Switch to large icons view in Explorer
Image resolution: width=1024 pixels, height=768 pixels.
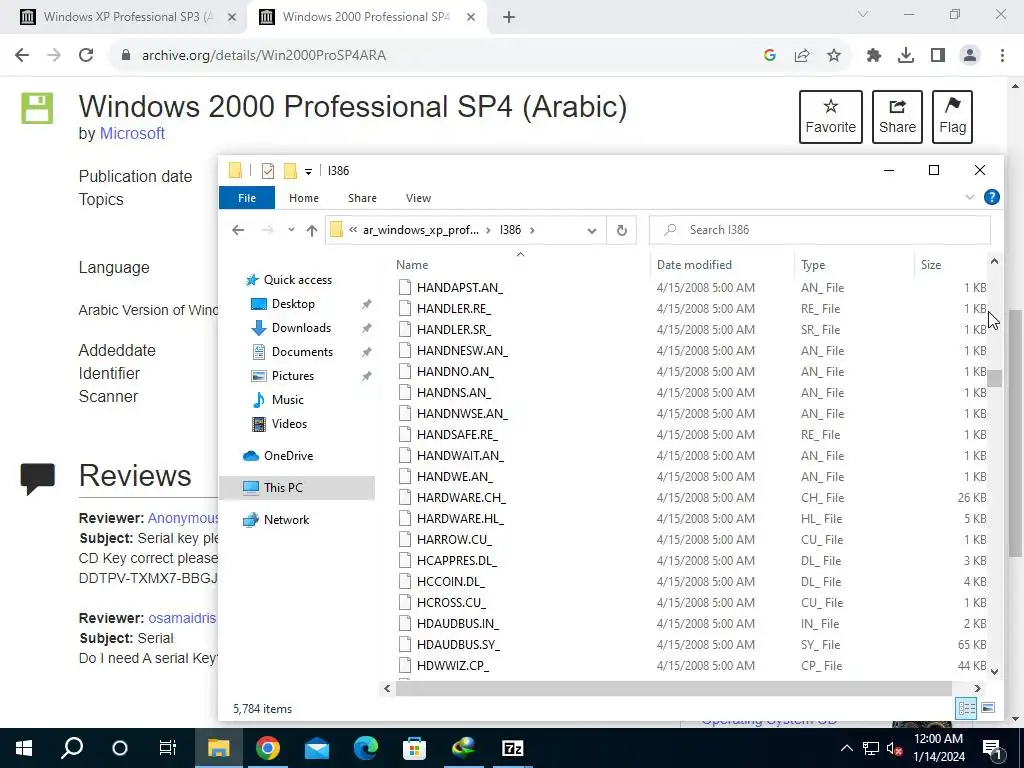pos(988,708)
